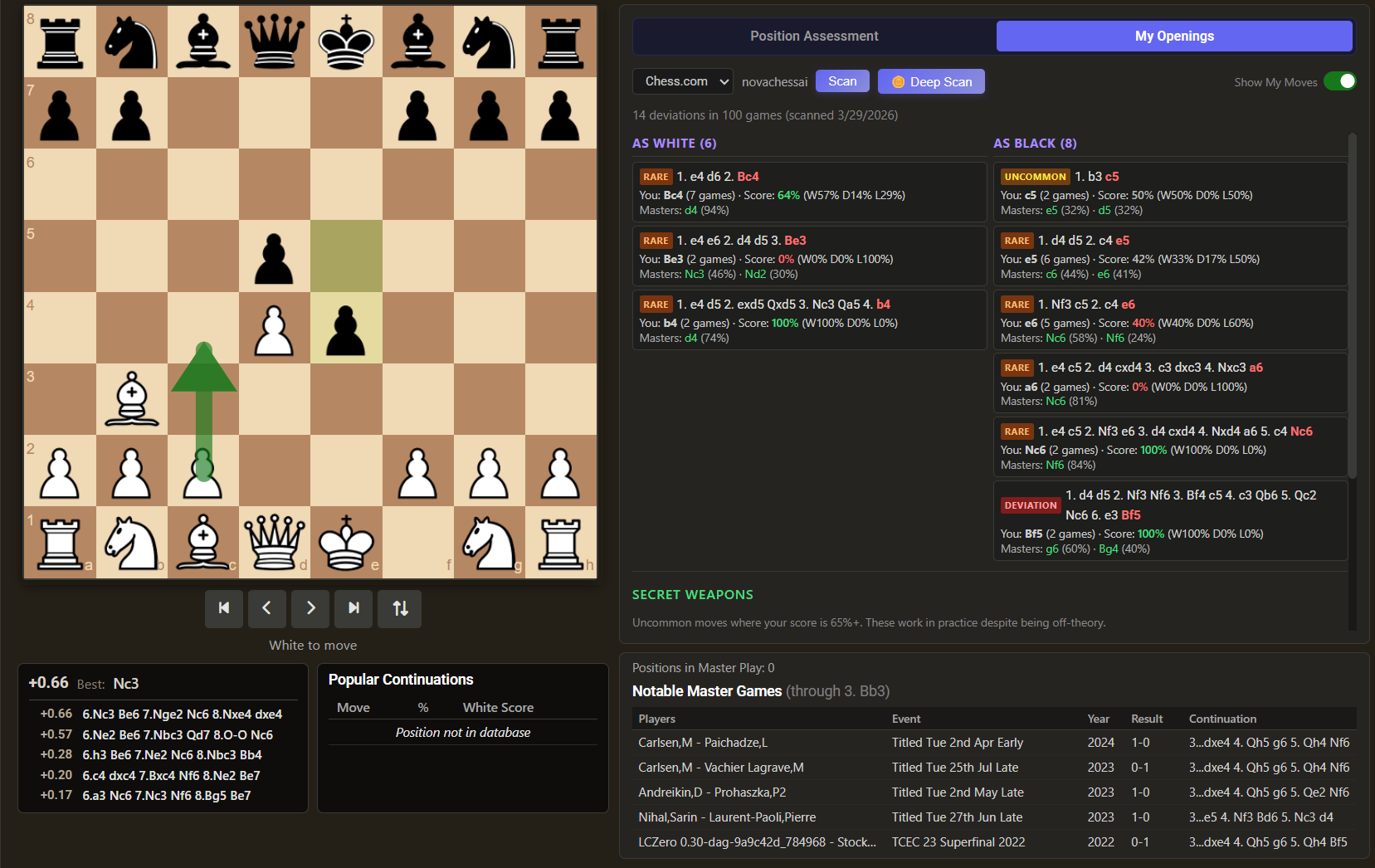Viewport: 1375px width, 868px height.
Task: Flip the board orientation
Action: [x=400, y=608]
